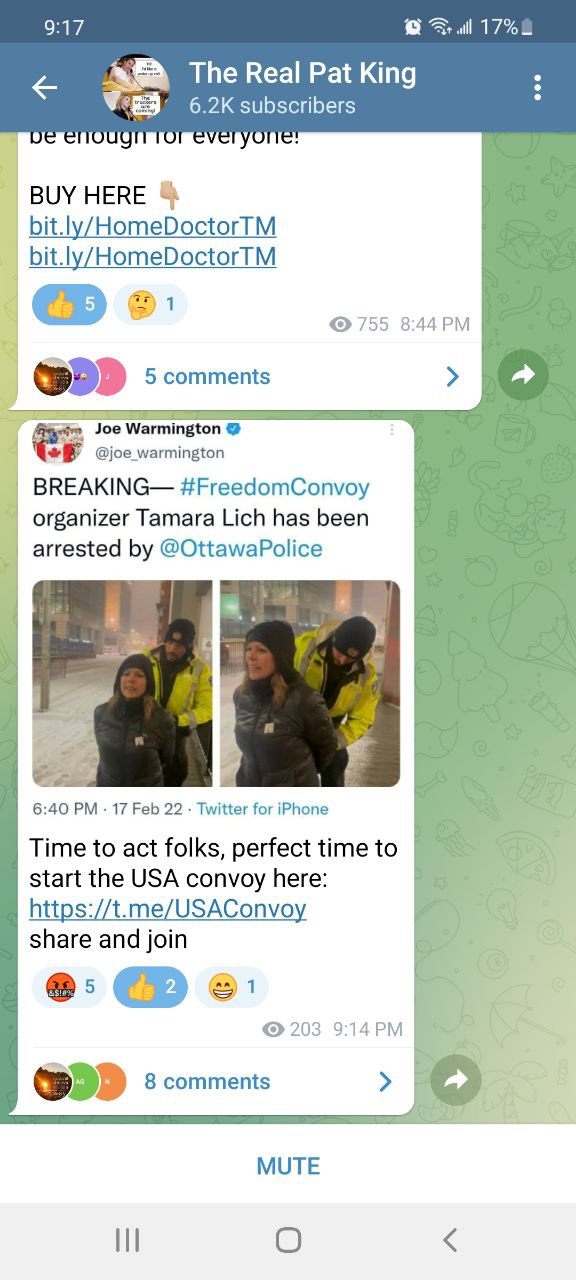
Task: Open the three-dot channel options menu
Action: 538,88
